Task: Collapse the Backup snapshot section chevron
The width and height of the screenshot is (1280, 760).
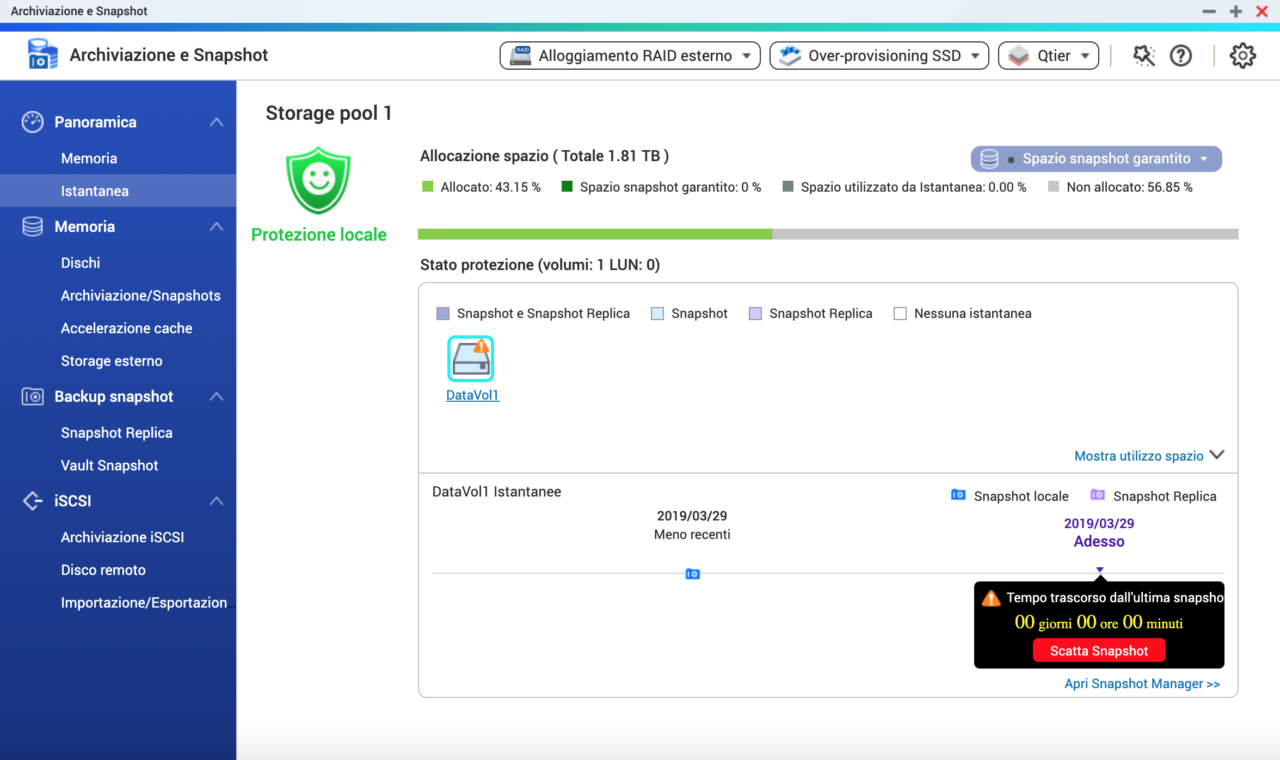Action: (x=216, y=397)
